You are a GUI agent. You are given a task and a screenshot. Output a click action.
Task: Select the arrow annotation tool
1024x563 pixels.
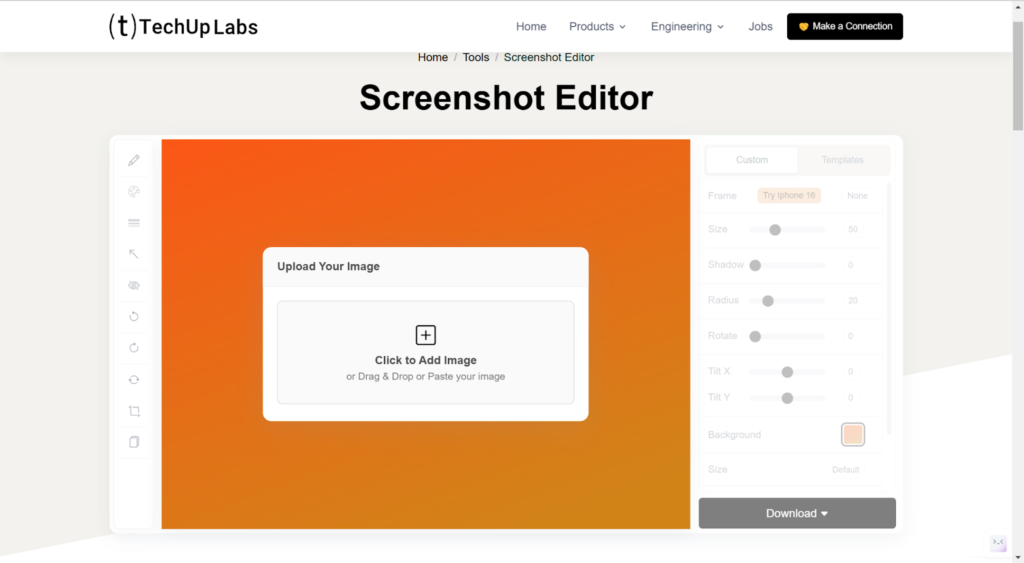click(134, 254)
